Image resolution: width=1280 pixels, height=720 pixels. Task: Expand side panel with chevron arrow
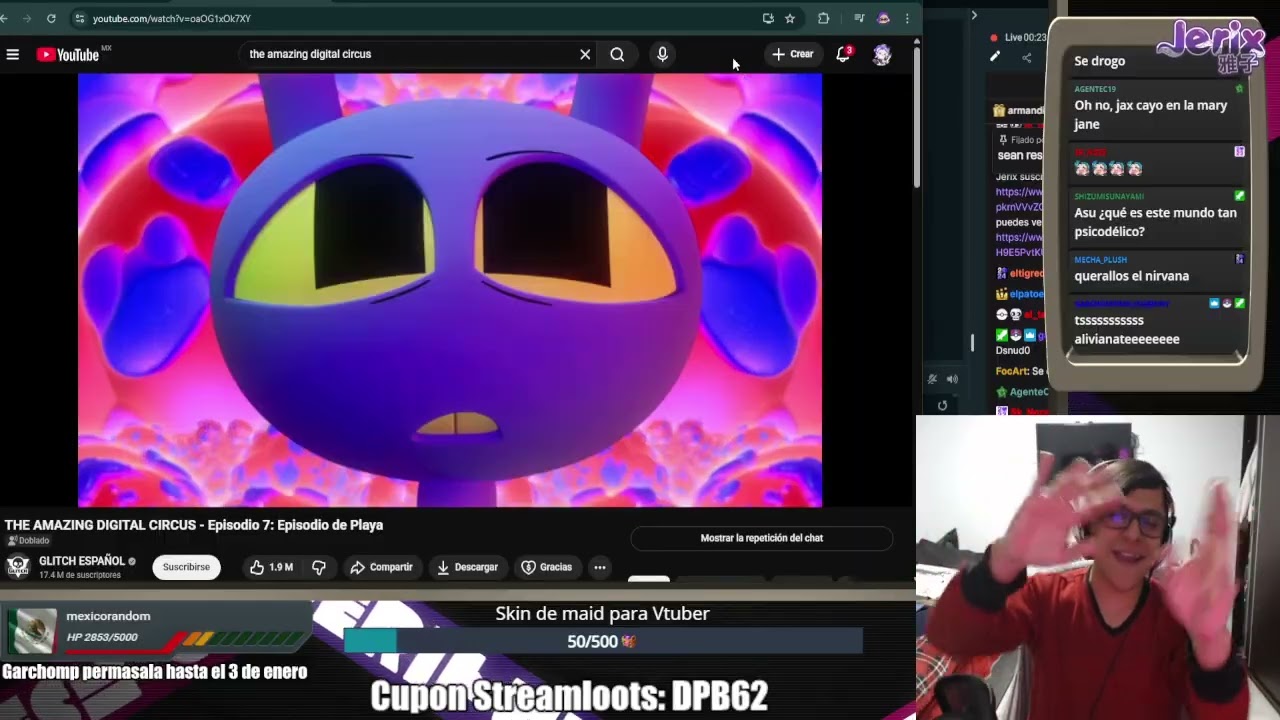(x=974, y=15)
